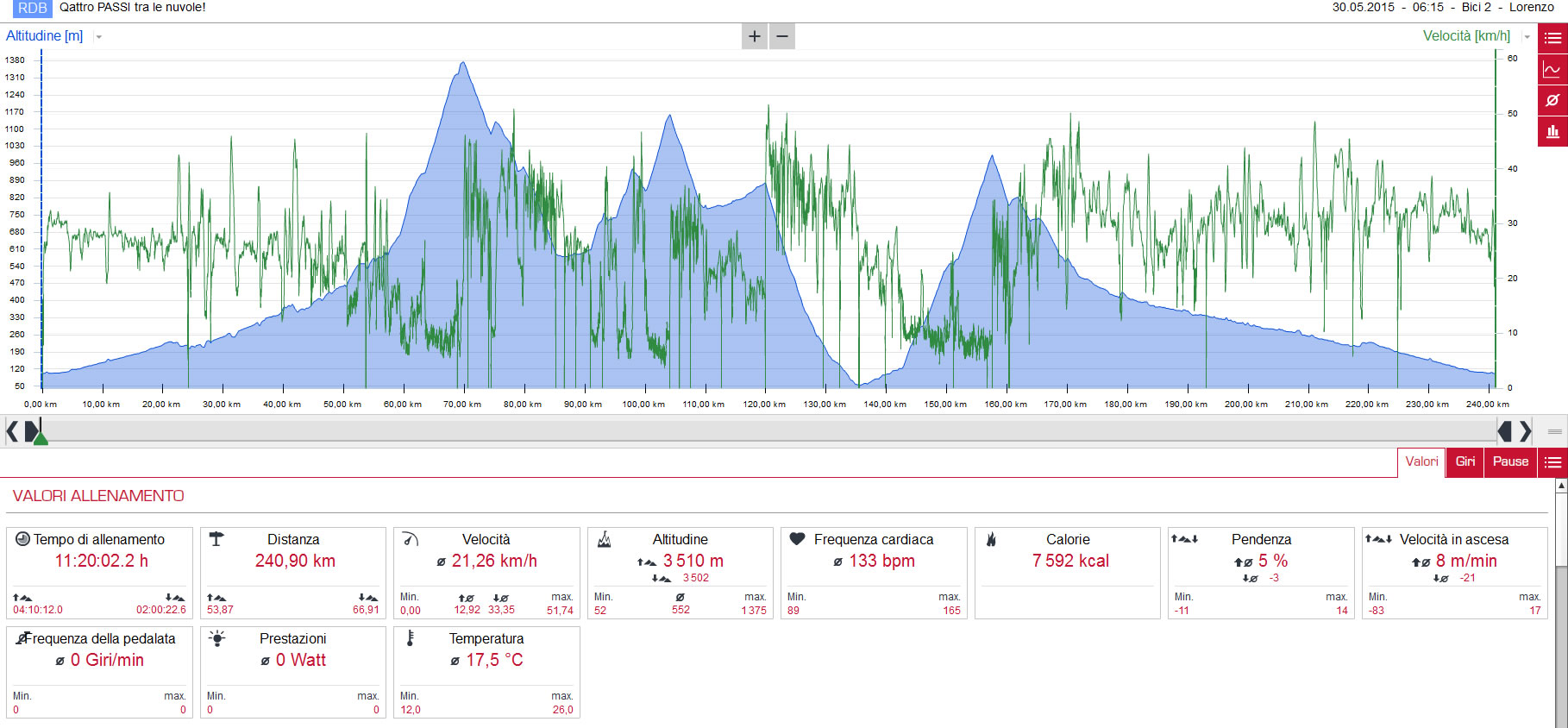Click the green triangle timeline marker
The height and width of the screenshot is (728, 1568).
click(40, 437)
